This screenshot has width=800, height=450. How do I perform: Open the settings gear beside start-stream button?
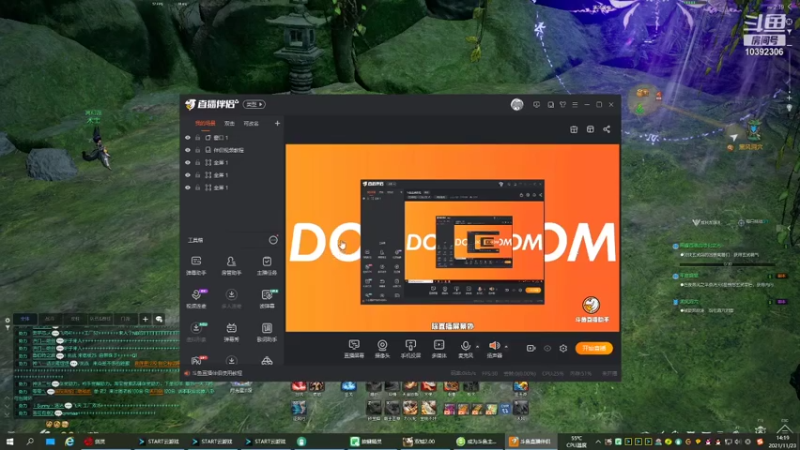coord(563,348)
